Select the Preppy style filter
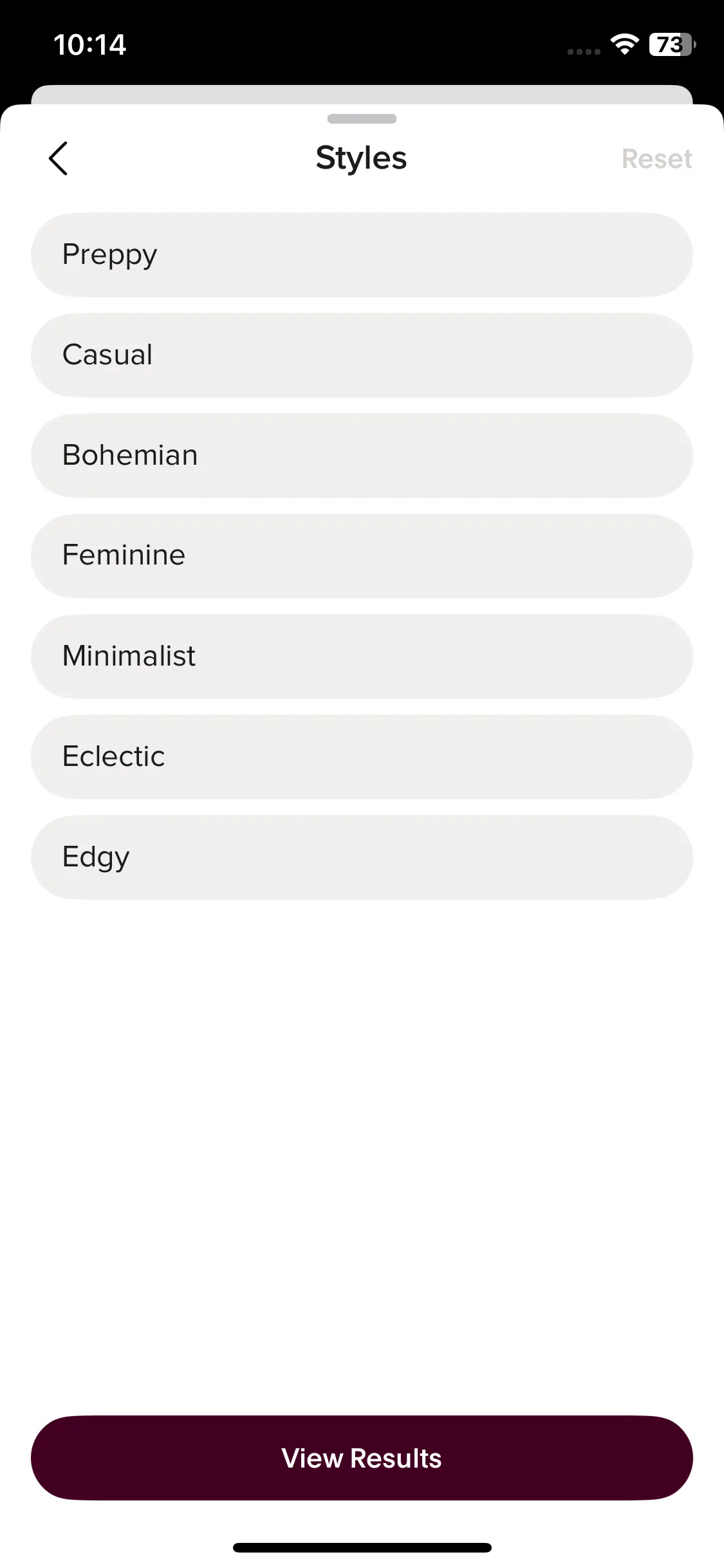The width and height of the screenshot is (724, 1568). point(362,255)
